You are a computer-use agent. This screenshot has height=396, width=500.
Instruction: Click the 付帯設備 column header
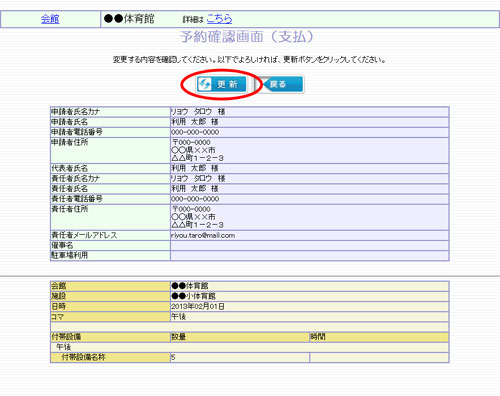point(66,337)
